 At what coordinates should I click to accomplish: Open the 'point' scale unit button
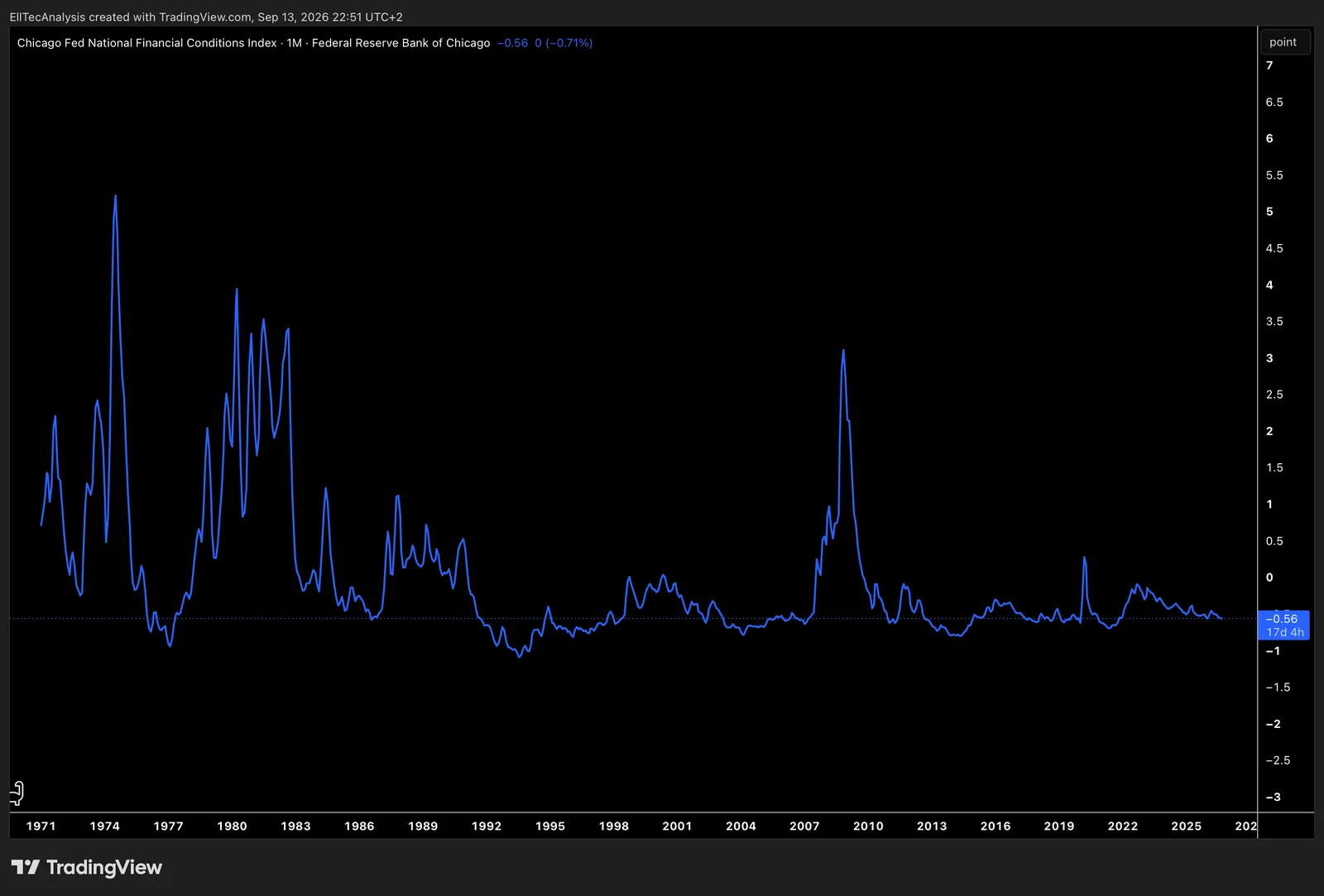point(1284,42)
